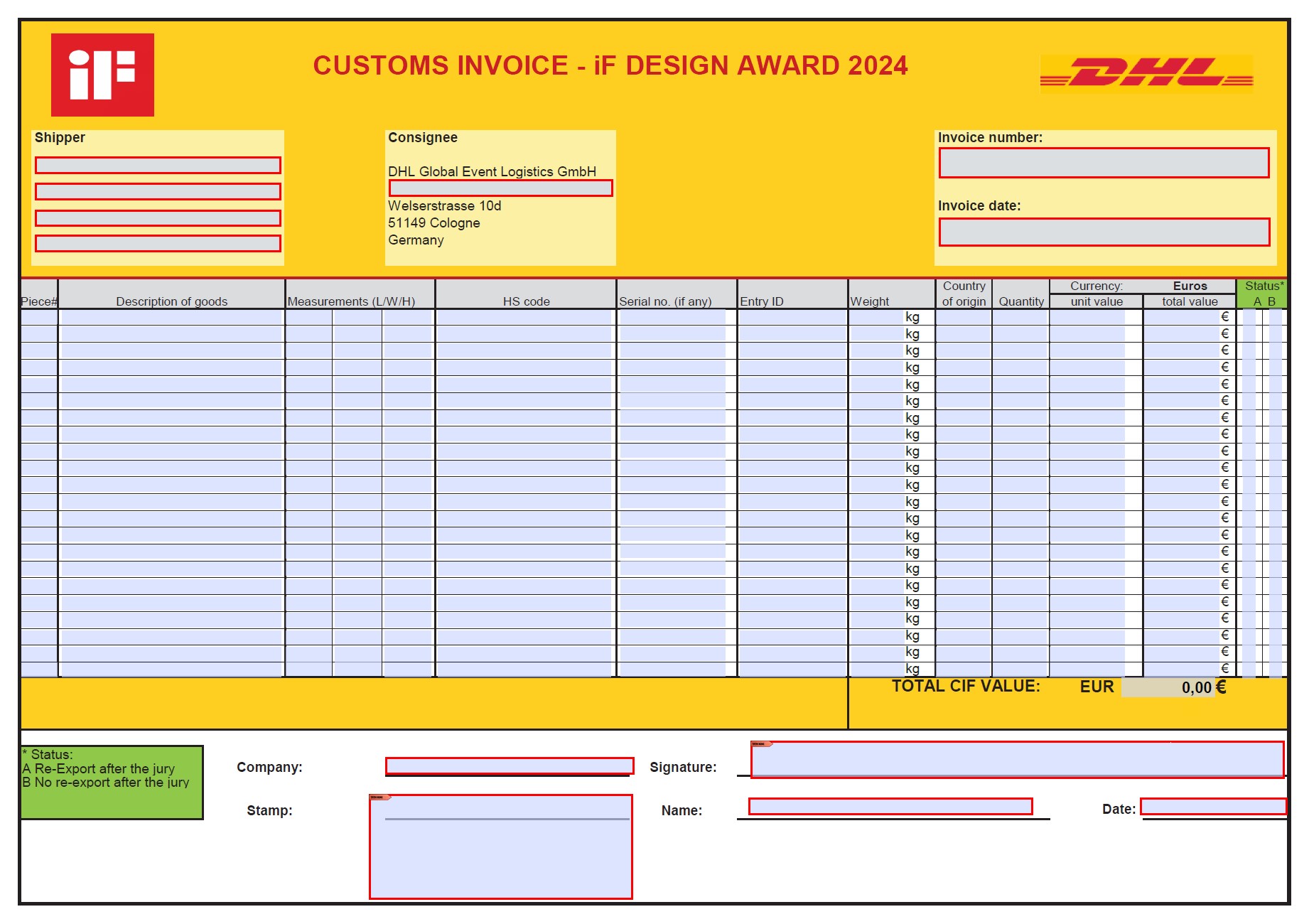Screen dimensions: 1309x924
Task: Click the Piece# column header
Action: 39,301
